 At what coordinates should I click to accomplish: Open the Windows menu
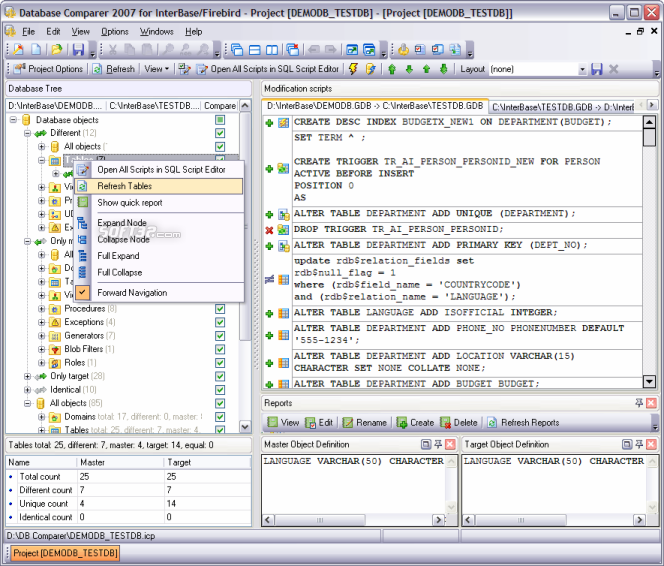pos(157,32)
